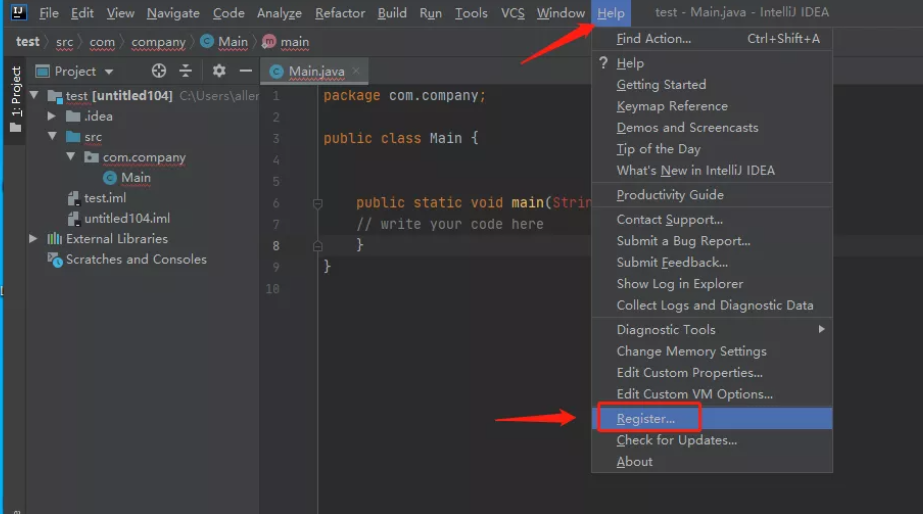The width and height of the screenshot is (923, 514).
Task: Click the src folder icon
Action: tap(73, 137)
